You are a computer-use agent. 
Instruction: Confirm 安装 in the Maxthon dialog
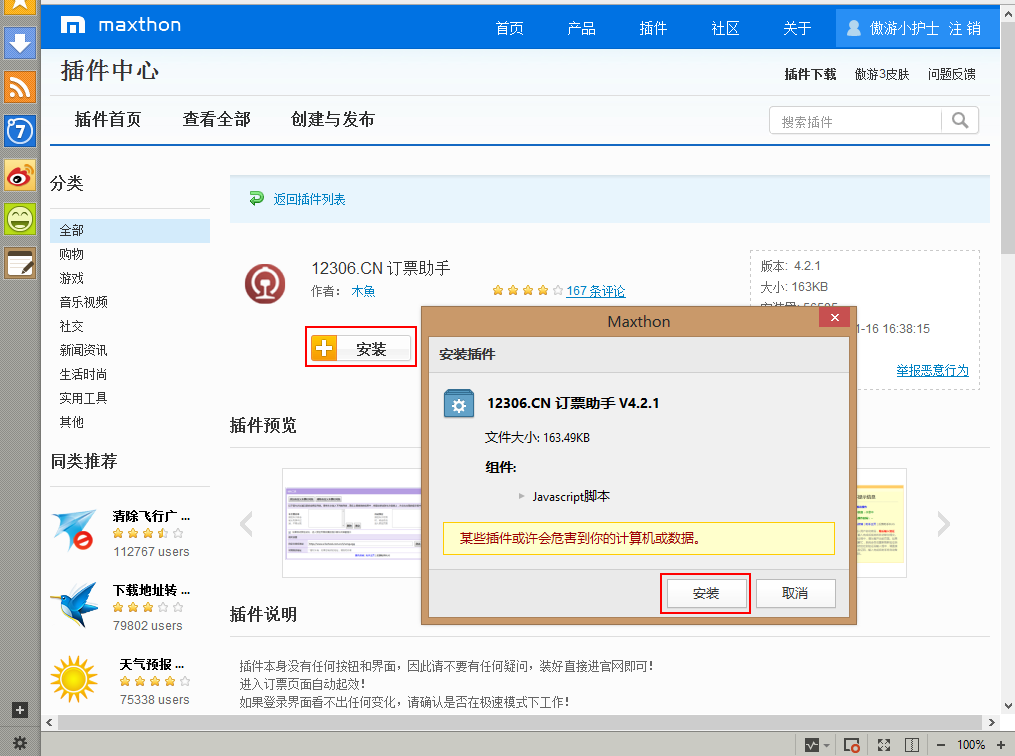point(706,594)
